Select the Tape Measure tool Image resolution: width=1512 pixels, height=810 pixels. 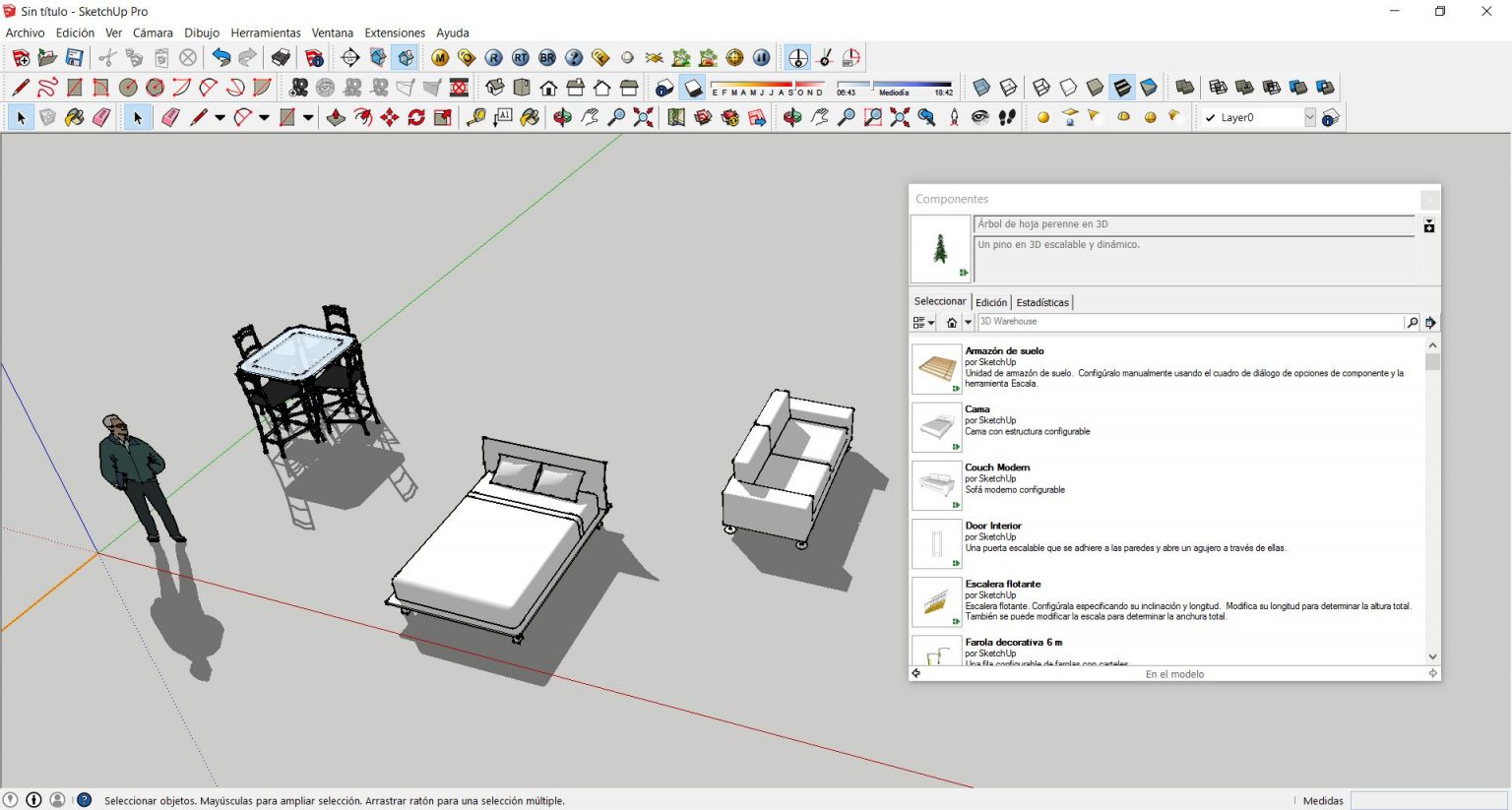[x=478, y=117]
